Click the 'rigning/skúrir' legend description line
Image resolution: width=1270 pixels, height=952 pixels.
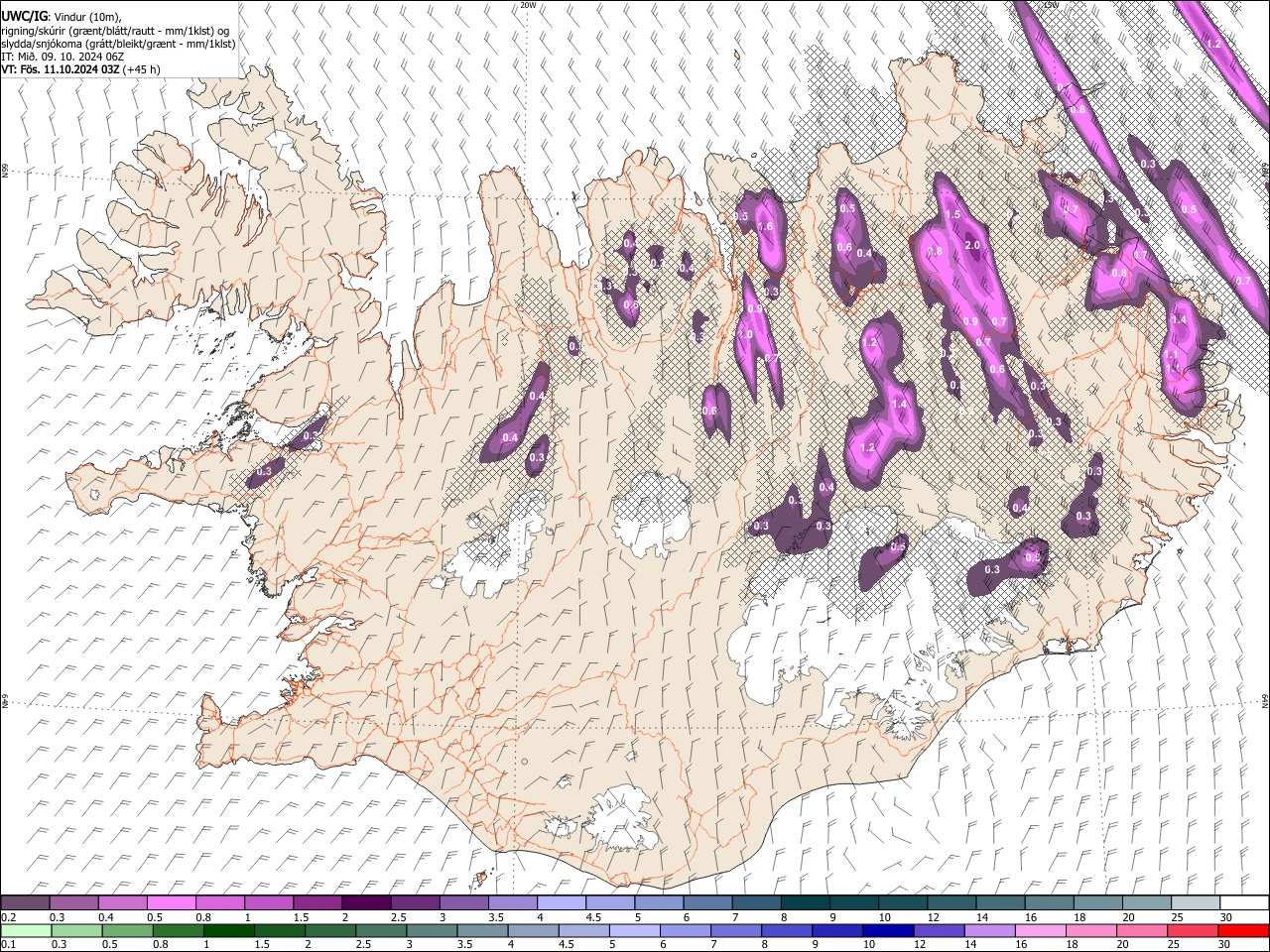[115, 30]
